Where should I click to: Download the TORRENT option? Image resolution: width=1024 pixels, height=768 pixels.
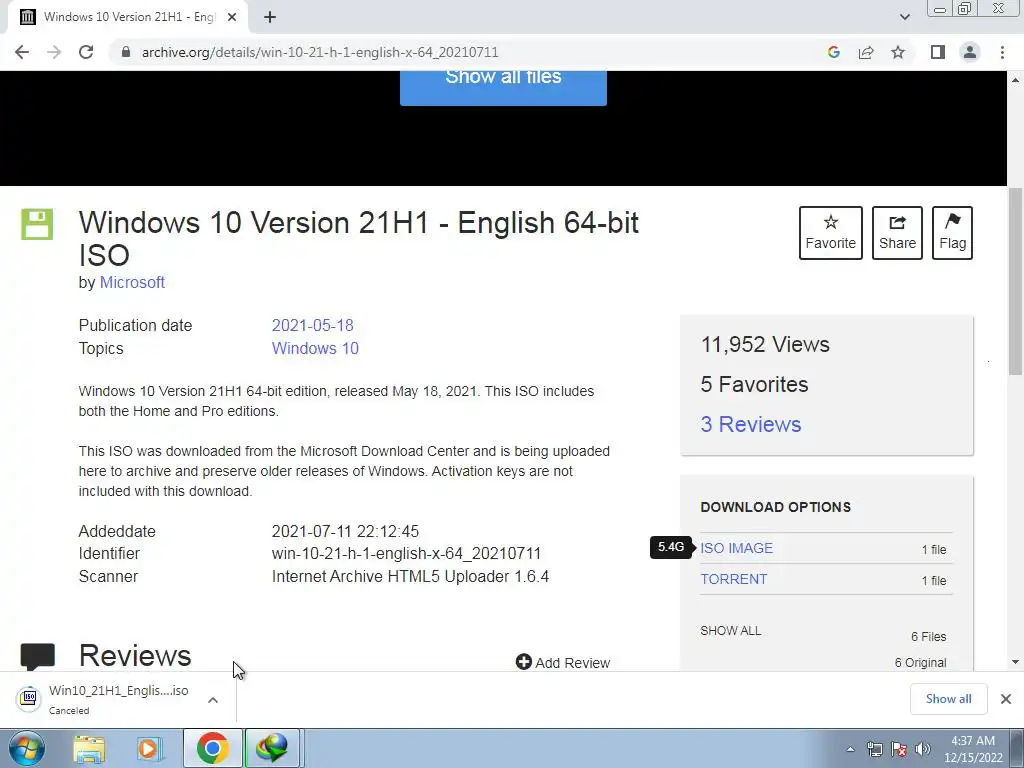click(x=733, y=579)
